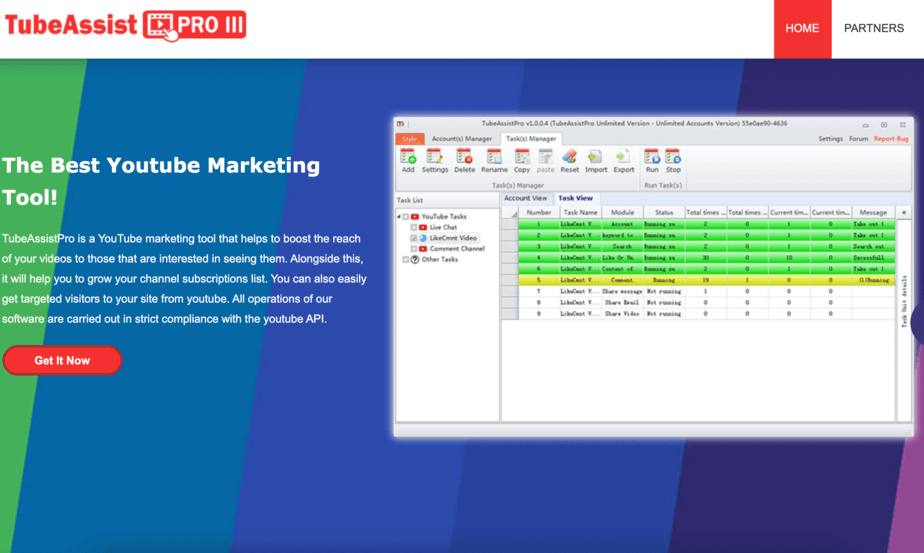Click the grid select-all corner cell
Screen dimensions: 924x553
(x=510, y=212)
